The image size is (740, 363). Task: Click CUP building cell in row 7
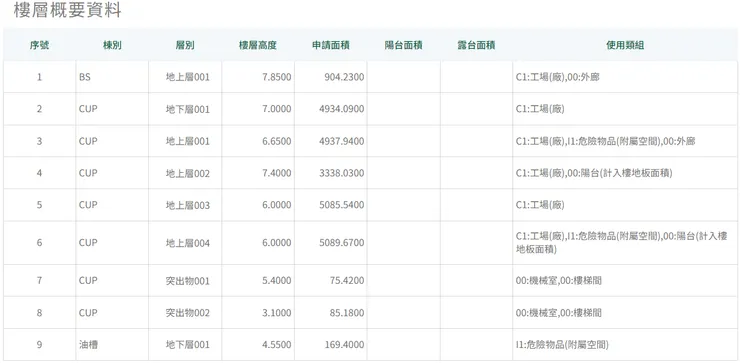[112, 281]
